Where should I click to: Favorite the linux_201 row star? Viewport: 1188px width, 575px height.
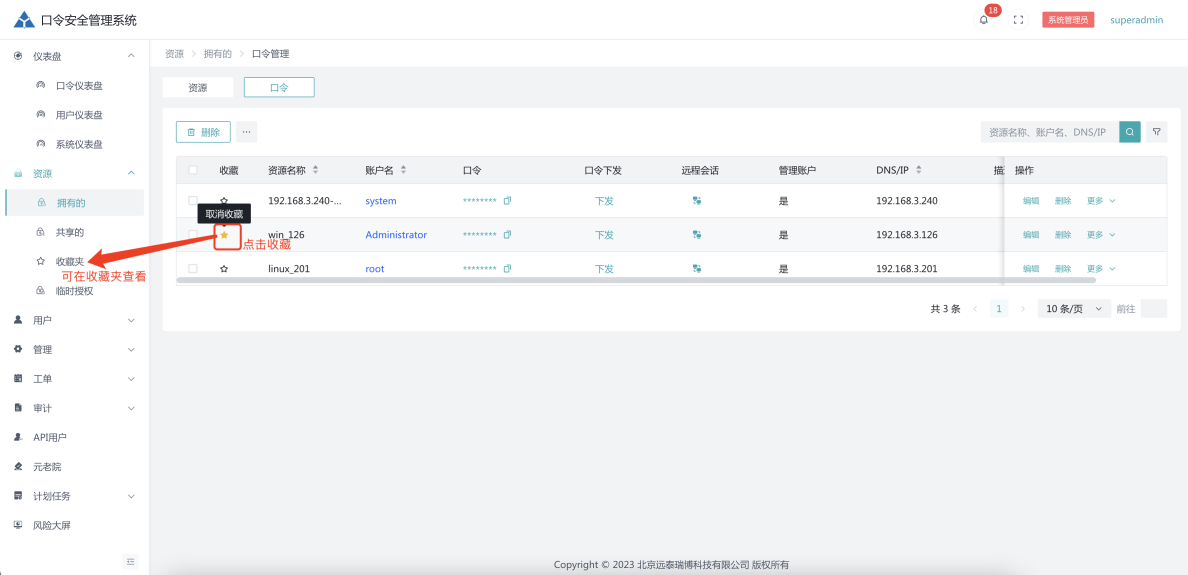coord(224,269)
